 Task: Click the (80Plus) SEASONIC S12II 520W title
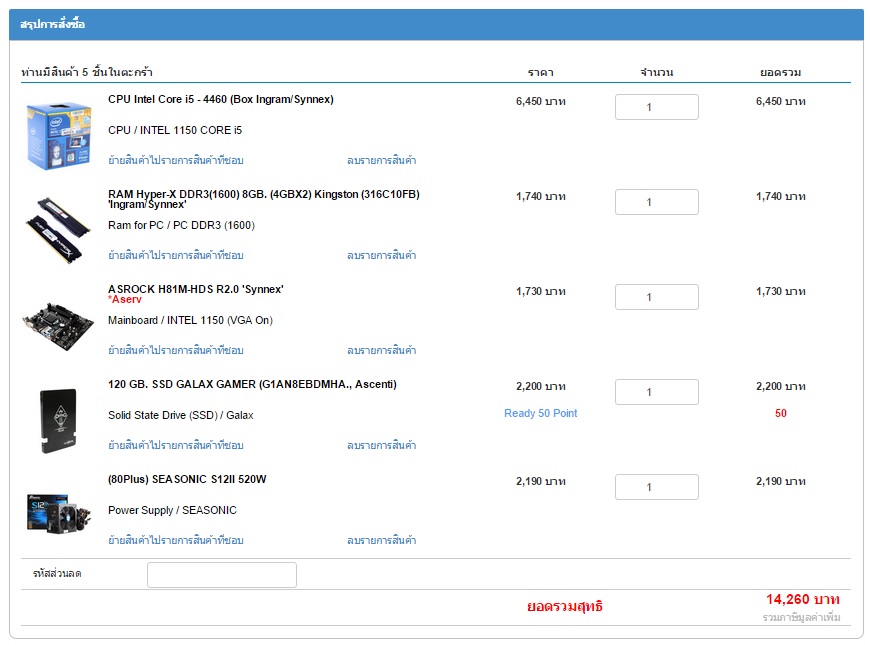[x=187, y=479]
